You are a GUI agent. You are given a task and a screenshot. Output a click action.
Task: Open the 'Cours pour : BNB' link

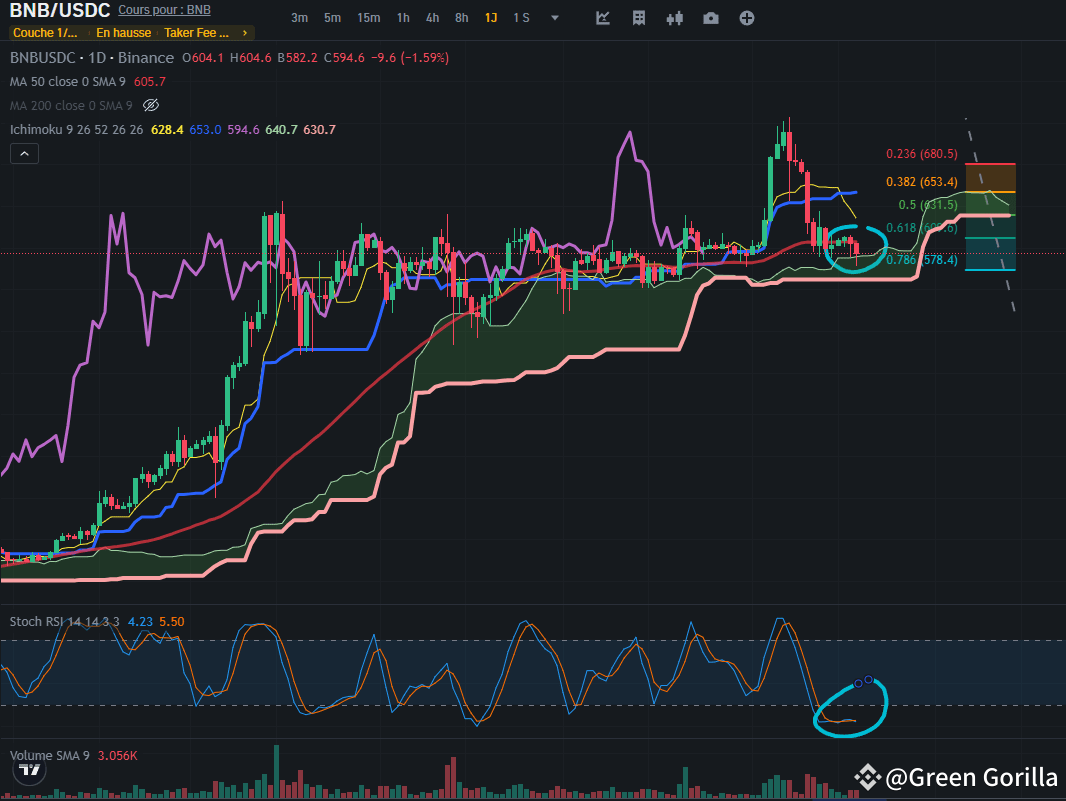coord(164,10)
